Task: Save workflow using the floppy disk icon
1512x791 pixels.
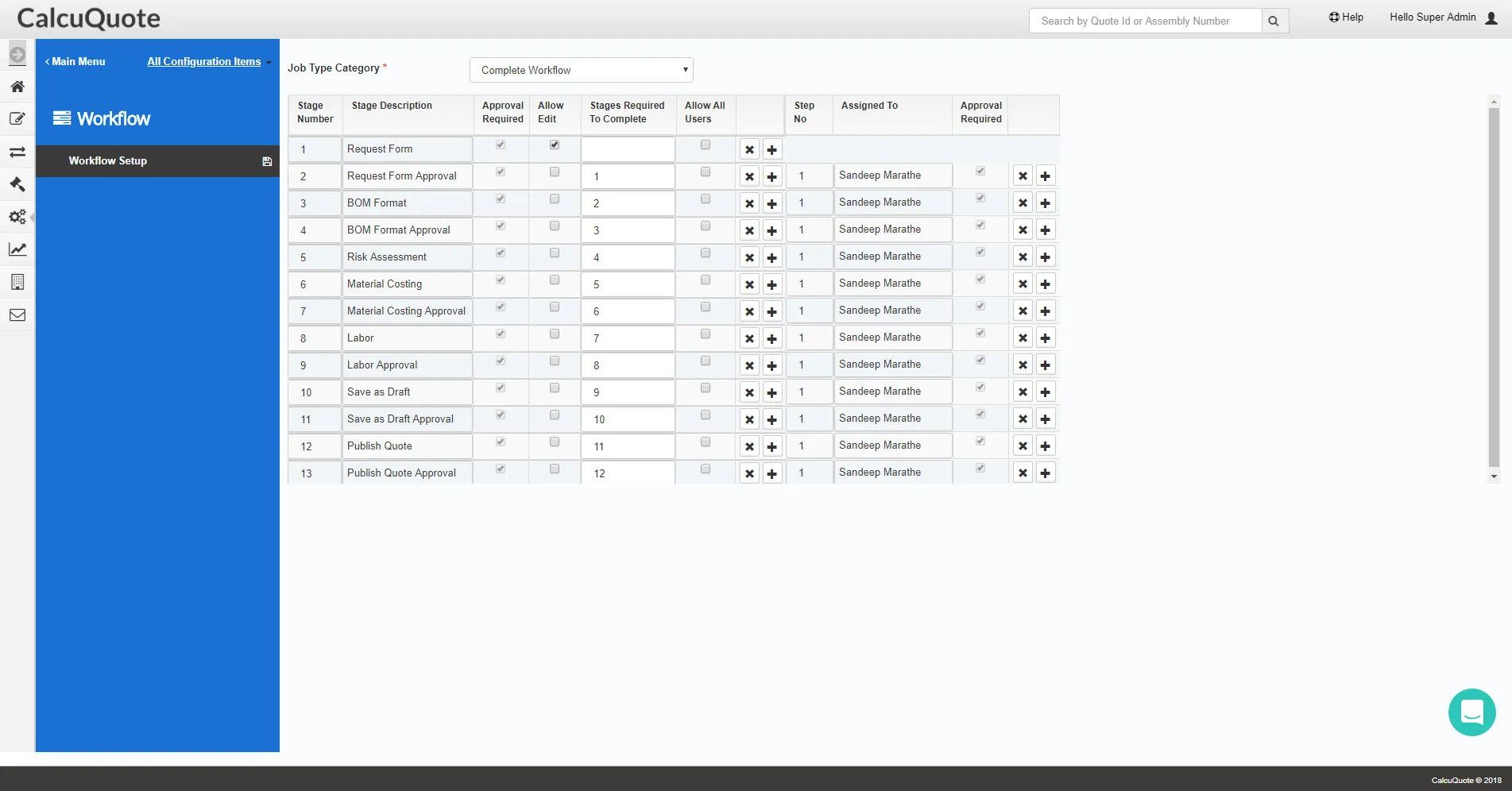Action: point(267,161)
